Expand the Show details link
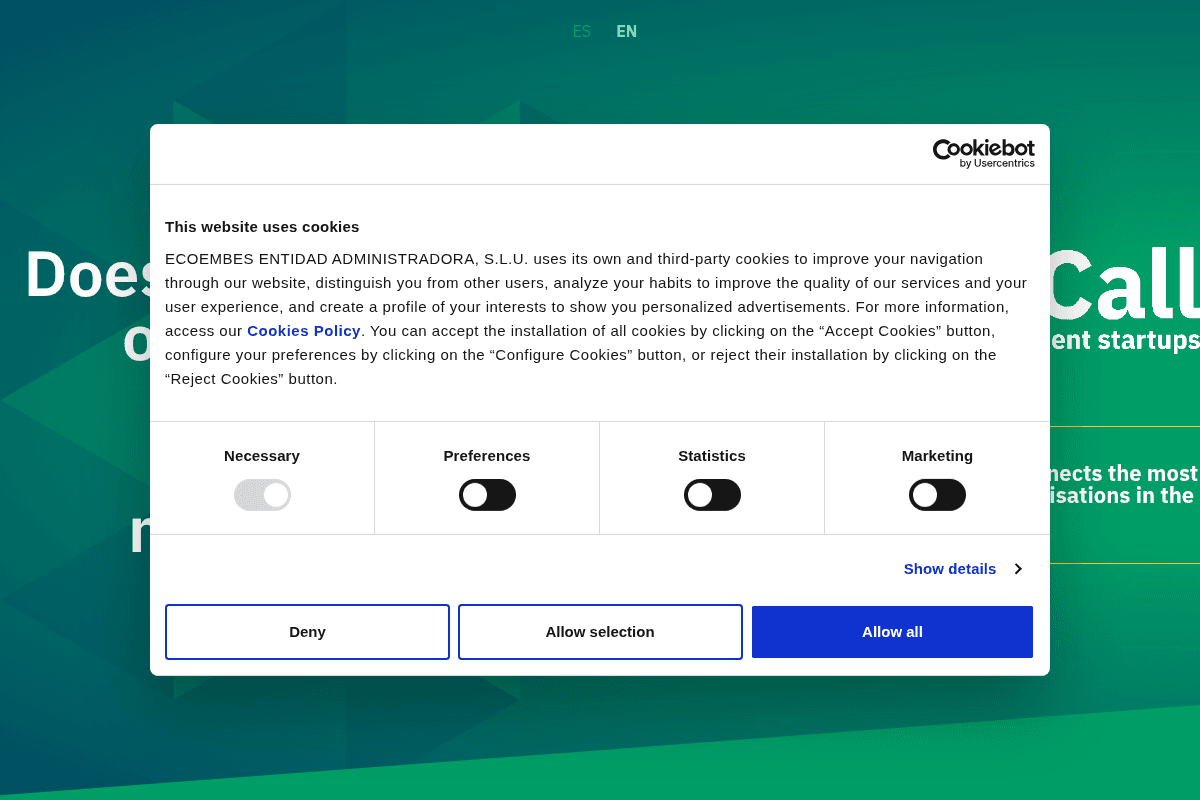Viewport: 1200px width, 800px height. (x=949, y=569)
